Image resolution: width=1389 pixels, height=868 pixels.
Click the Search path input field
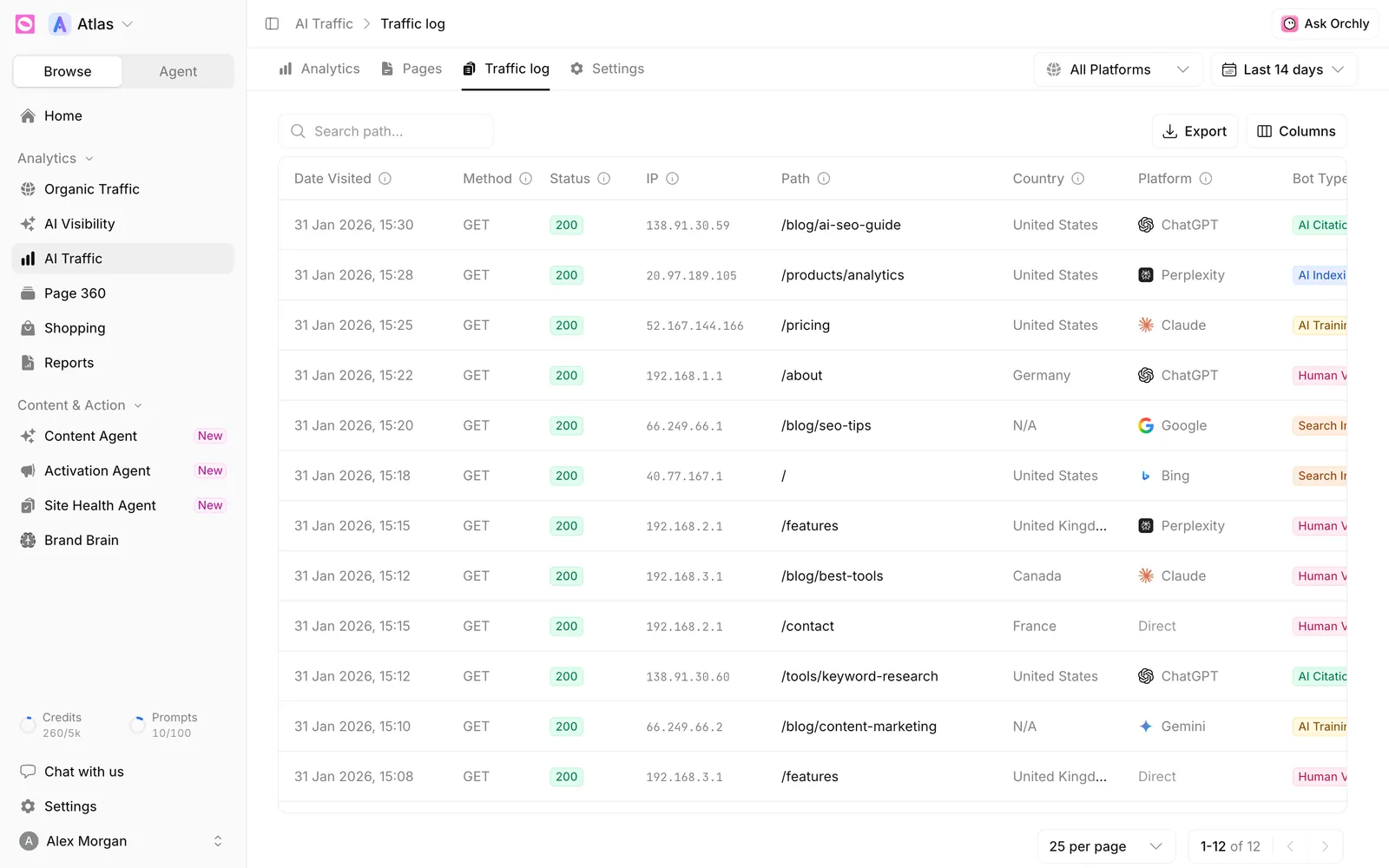coord(386,131)
